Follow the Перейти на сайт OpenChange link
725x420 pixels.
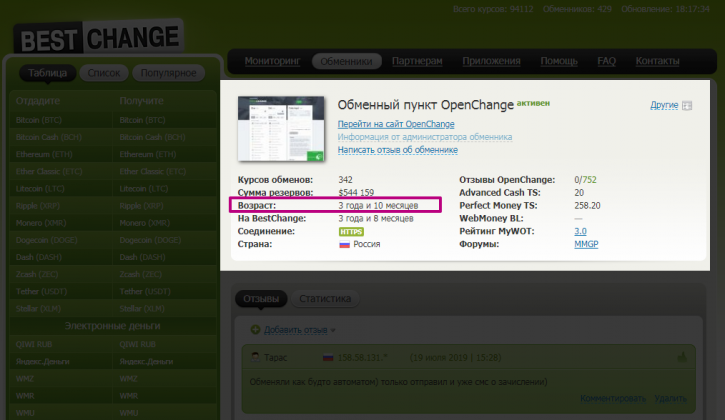pos(396,124)
